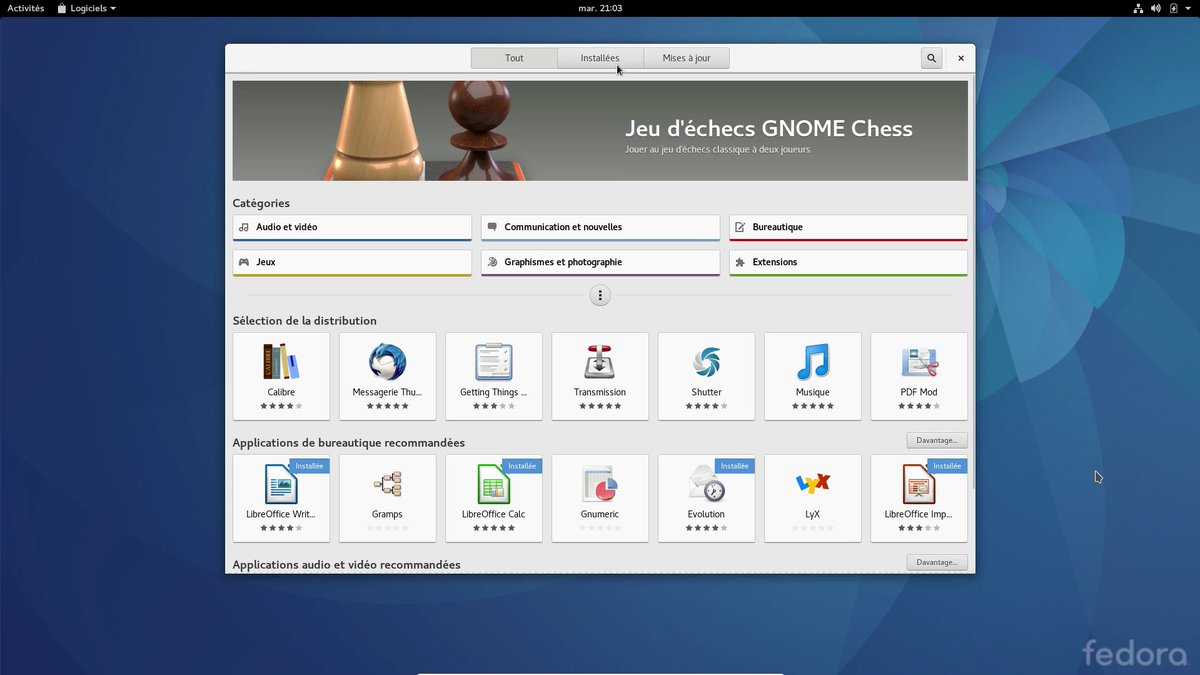Click the search magnifier button
The height and width of the screenshot is (675, 1200).
coord(932,58)
